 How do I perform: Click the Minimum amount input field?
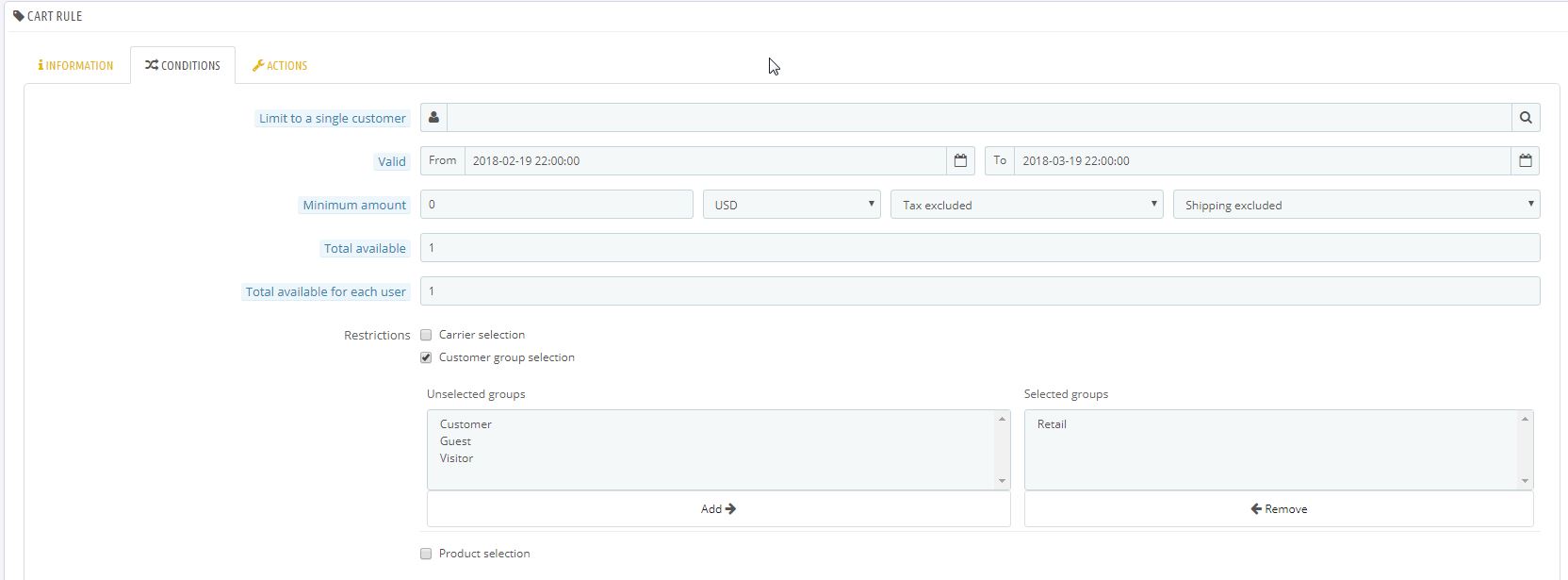tap(557, 205)
